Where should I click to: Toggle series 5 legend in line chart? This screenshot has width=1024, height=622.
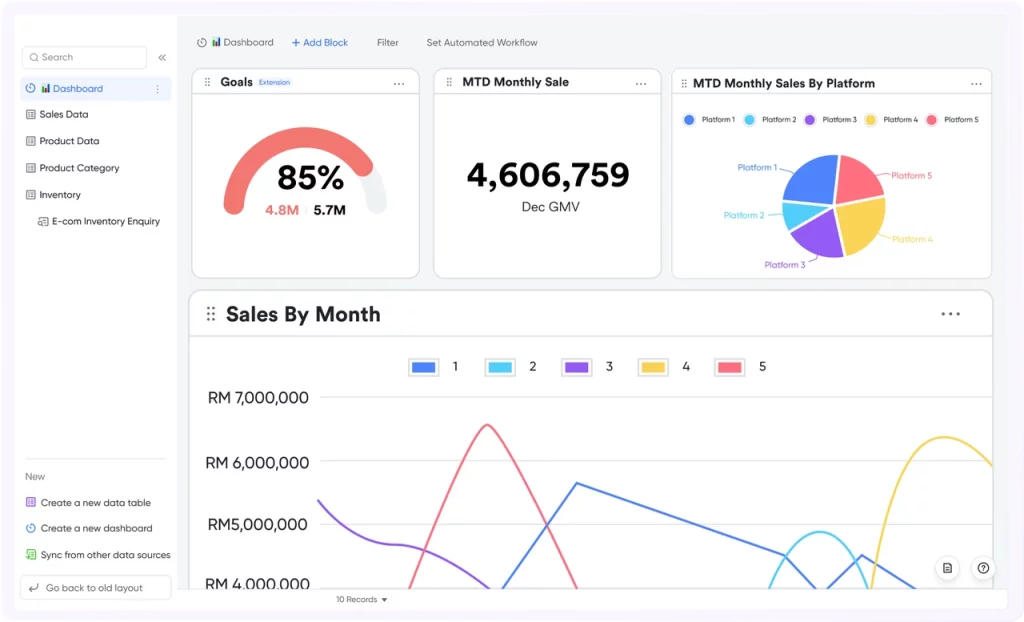click(x=740, y=367)
